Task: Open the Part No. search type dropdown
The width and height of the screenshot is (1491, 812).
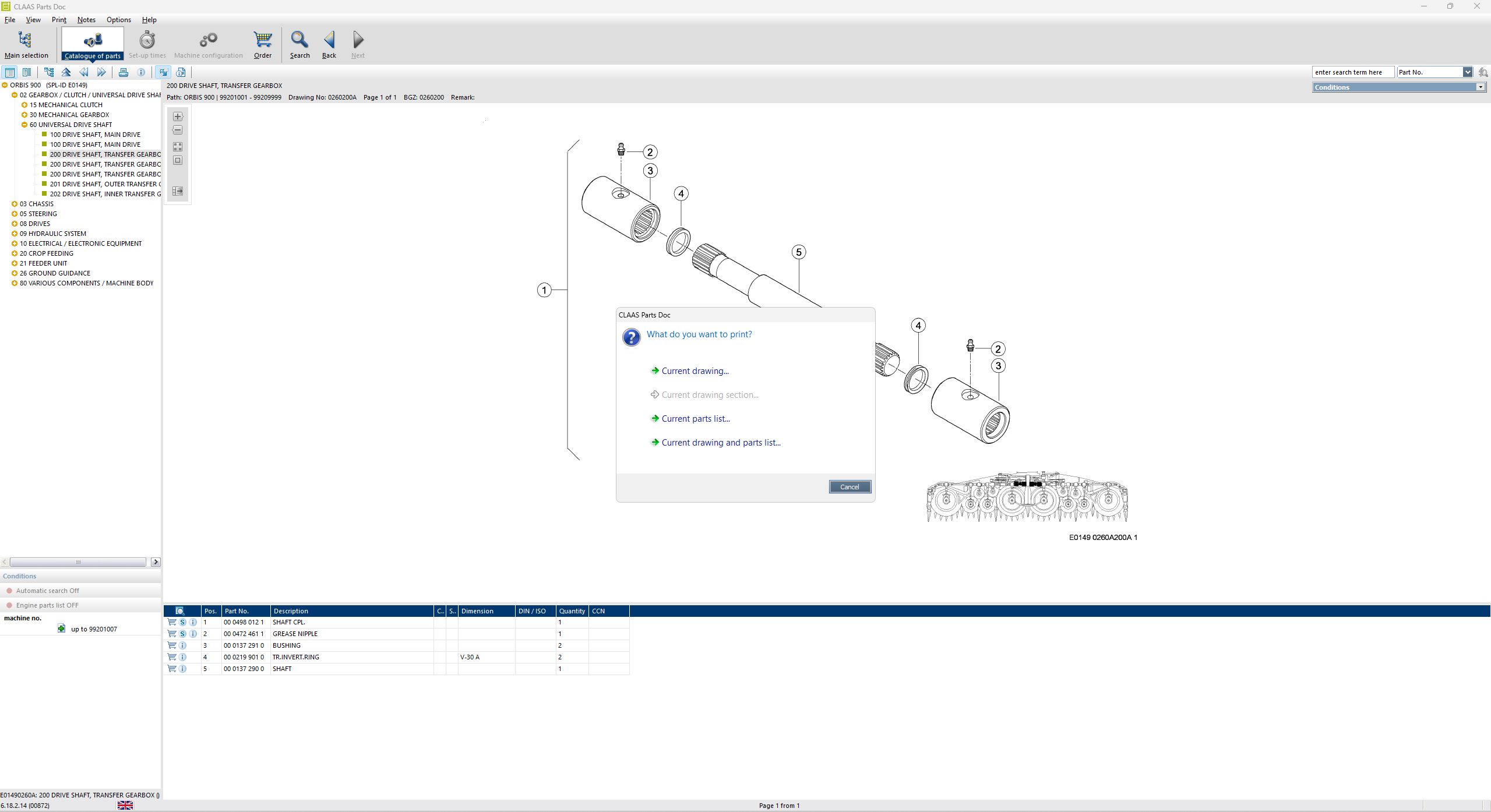Action: coord(1467,72)
